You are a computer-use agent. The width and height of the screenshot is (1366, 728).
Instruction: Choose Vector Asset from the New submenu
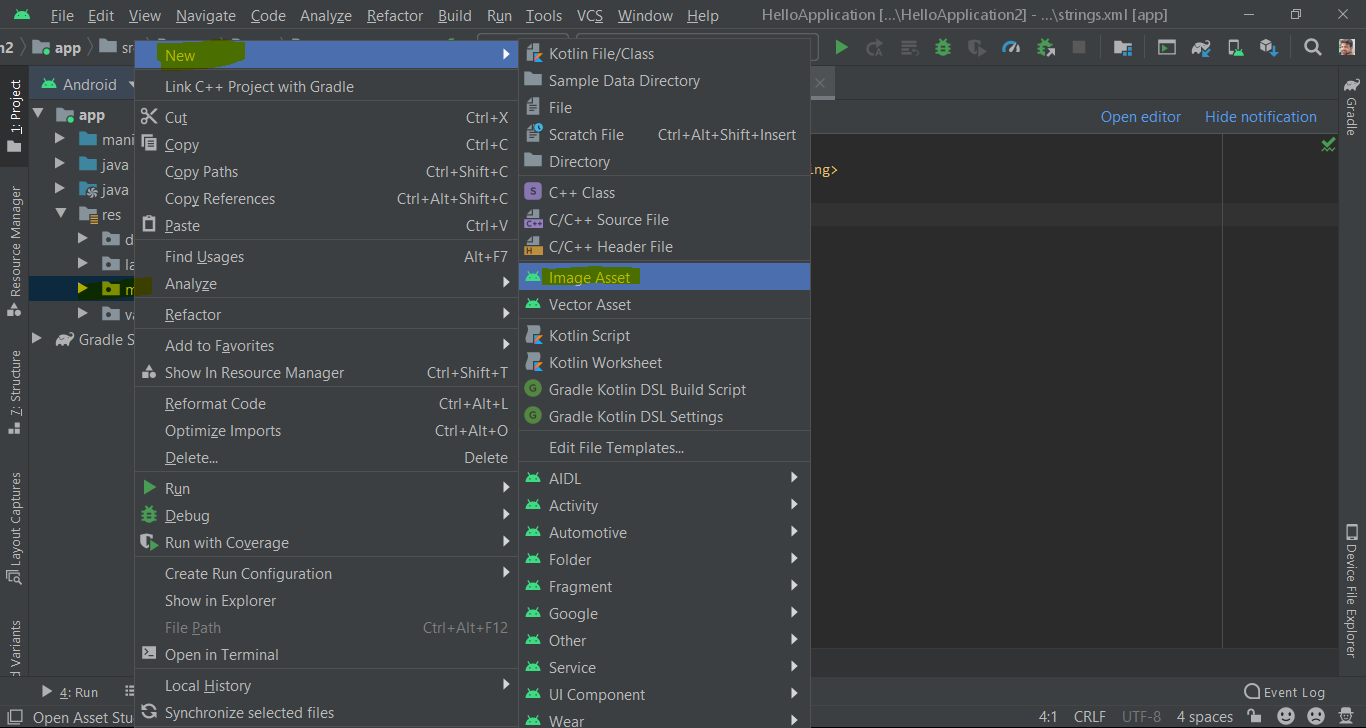click(664, 304)
